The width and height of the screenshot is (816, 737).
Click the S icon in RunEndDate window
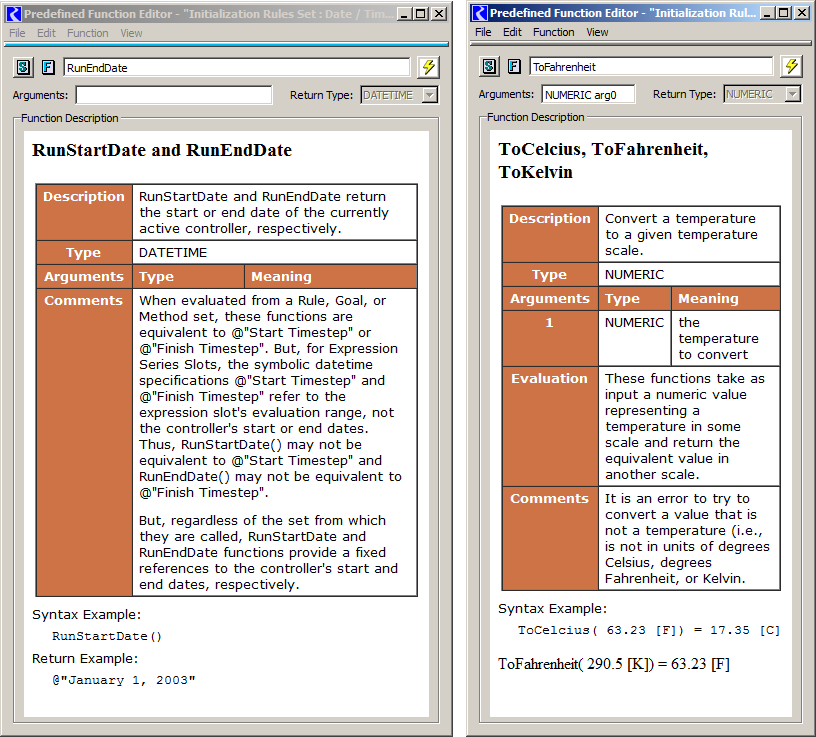23,67
